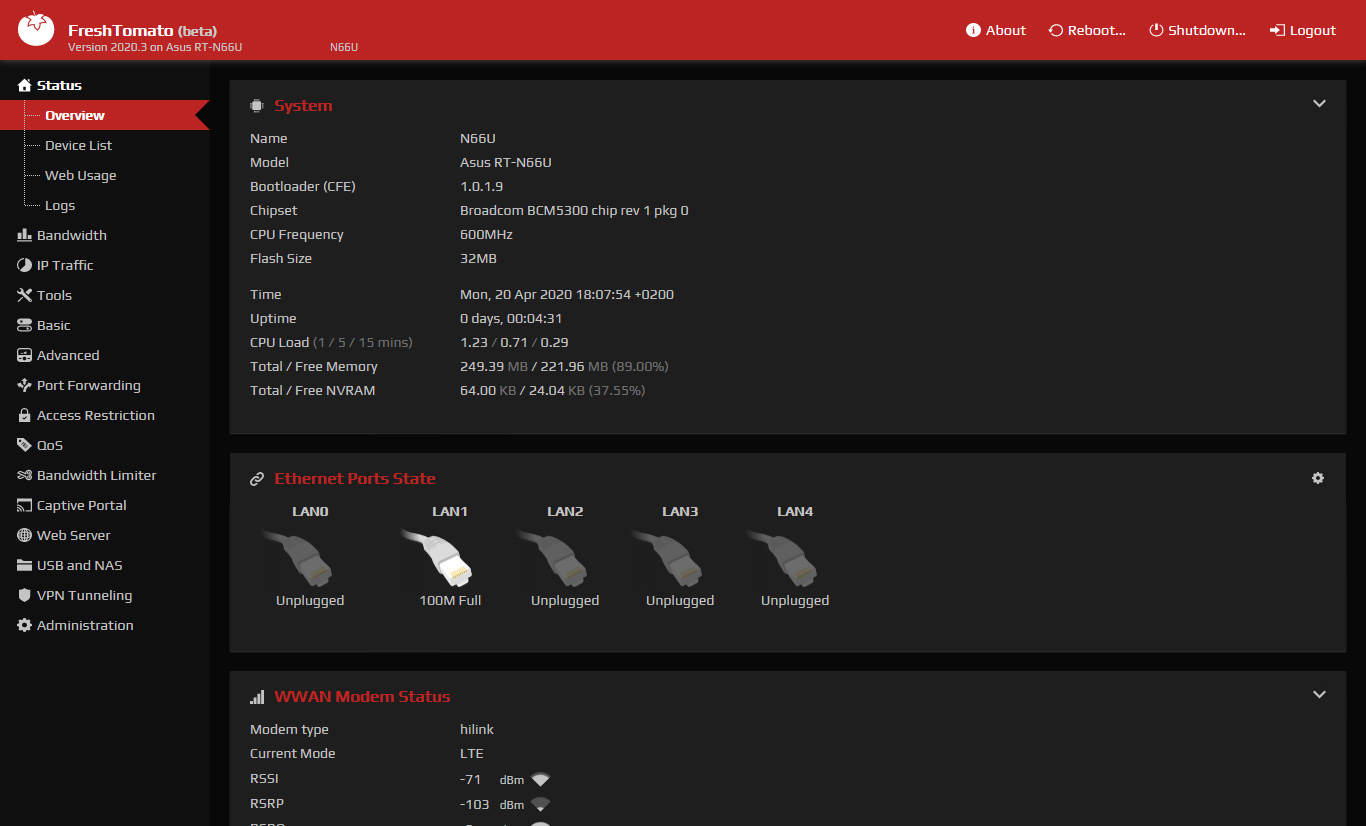Click Shutdown in the header
Screen dimensions: 1366x826
tap(1197, 30)
